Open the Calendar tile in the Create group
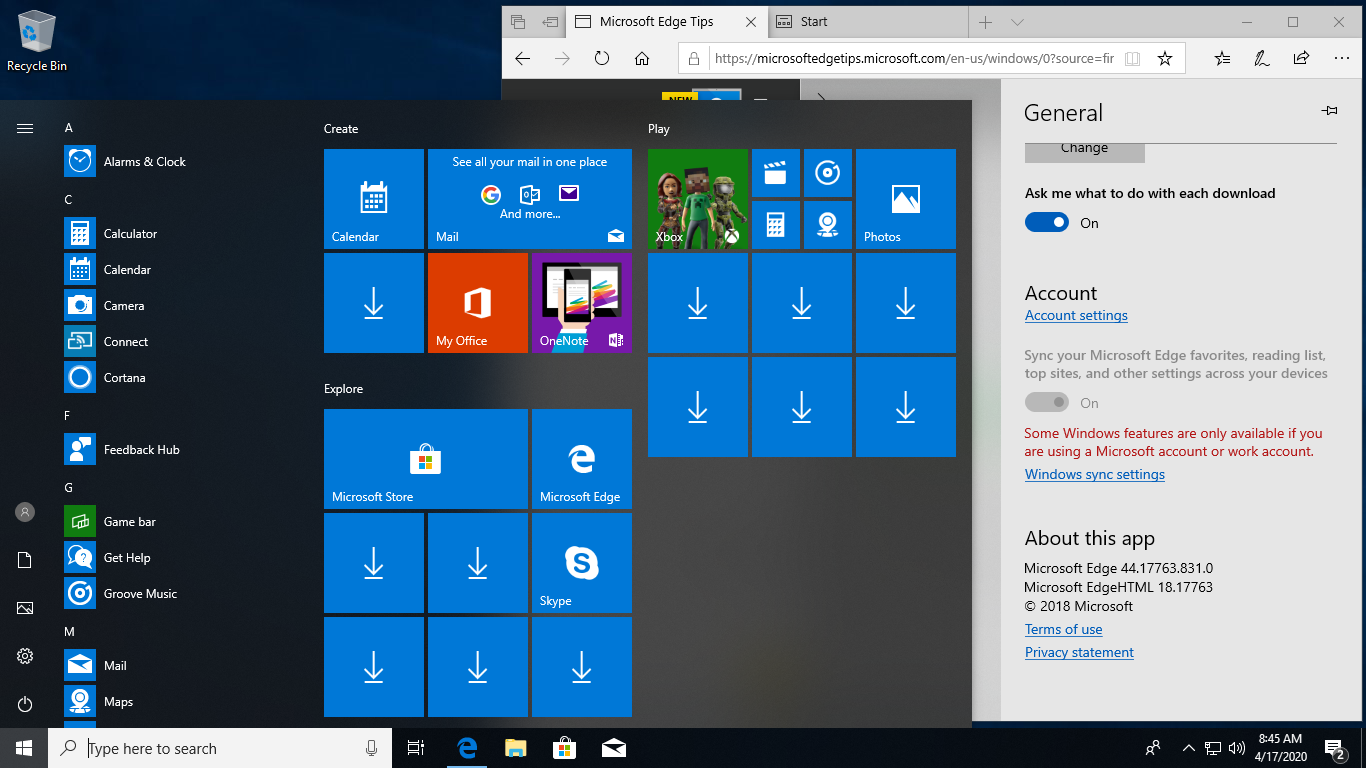 [x=374, y=199]
